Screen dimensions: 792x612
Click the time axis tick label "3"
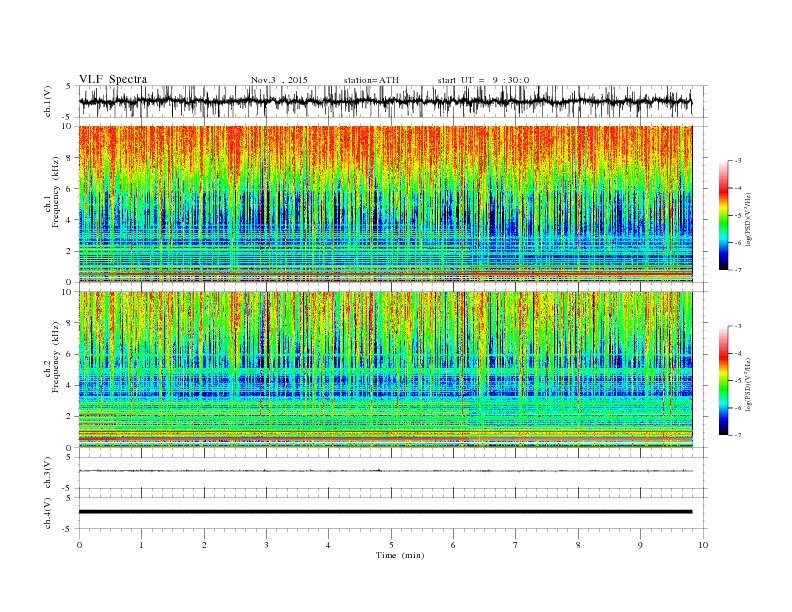pos(266,545)
